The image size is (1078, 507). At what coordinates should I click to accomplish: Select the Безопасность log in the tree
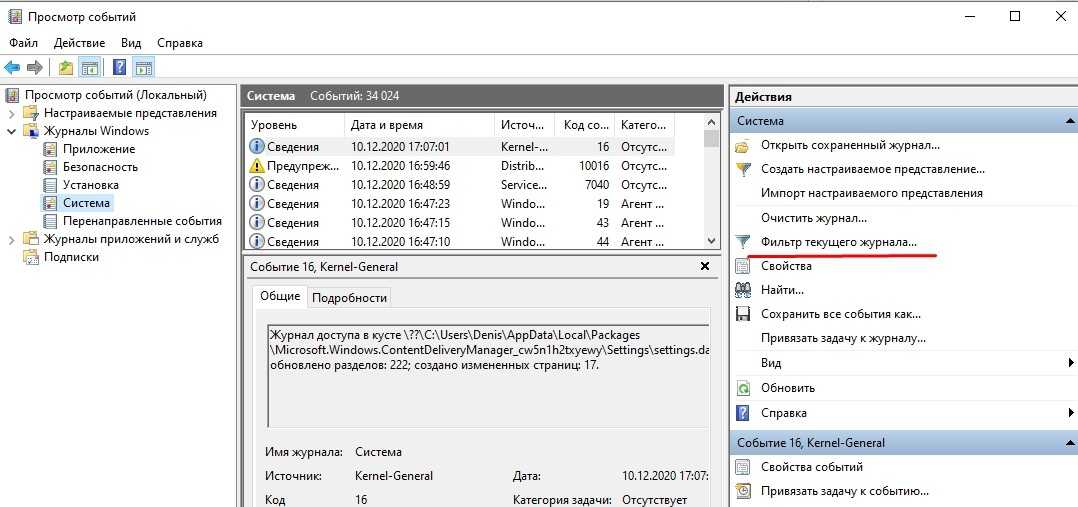tap(100, 167)
